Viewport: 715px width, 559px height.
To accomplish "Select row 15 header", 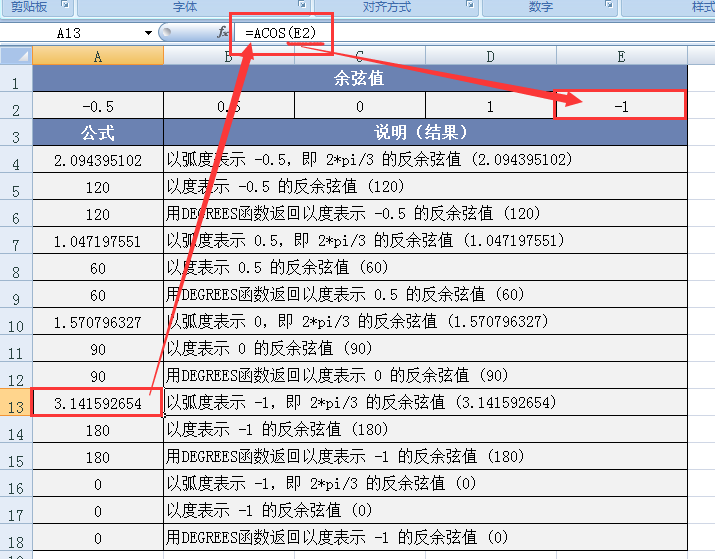I will [16, 456].
